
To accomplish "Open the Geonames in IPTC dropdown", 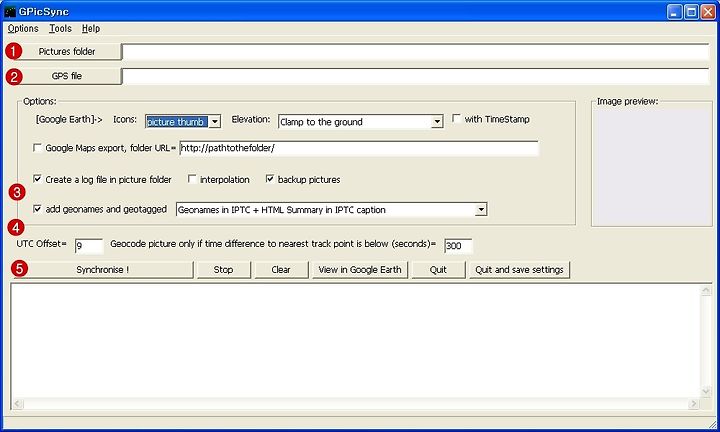I will [x=332, y=210].
